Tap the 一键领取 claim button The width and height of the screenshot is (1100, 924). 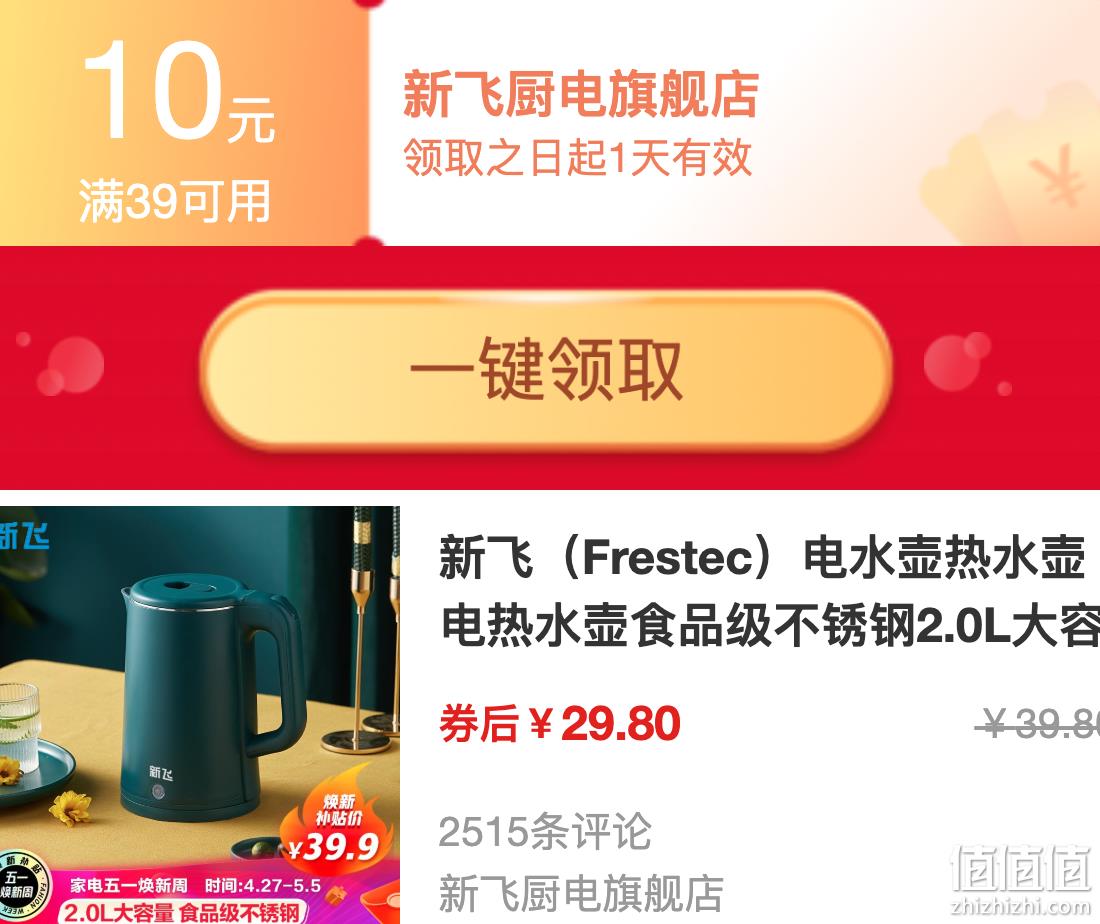coord(546,370)
